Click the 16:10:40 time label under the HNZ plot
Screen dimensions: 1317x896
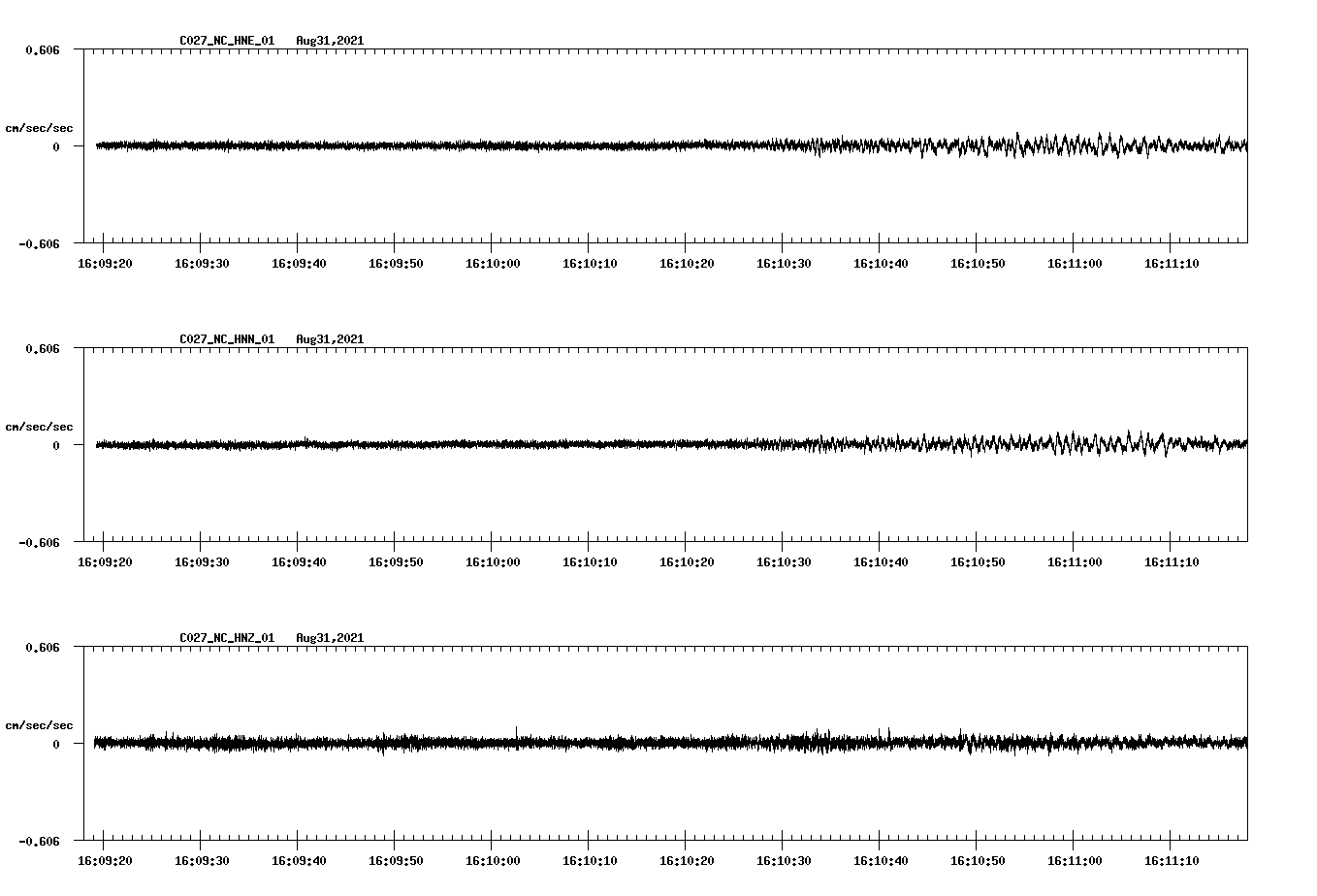pyautogui.click(x=881, y=861)
